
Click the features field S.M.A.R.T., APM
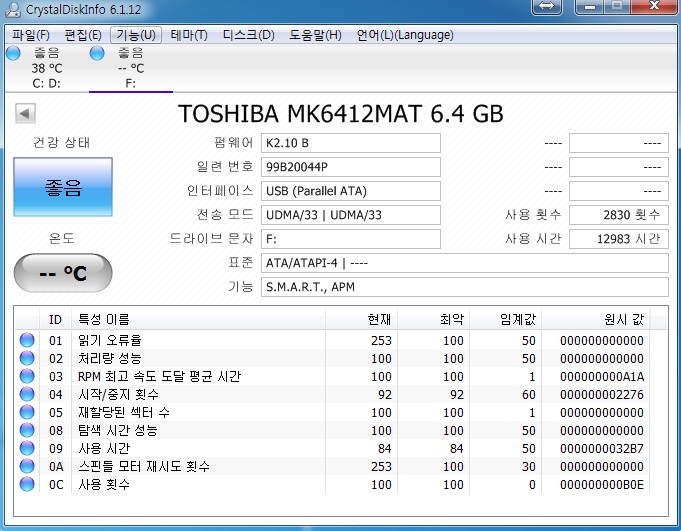click(x=465, y=287)
